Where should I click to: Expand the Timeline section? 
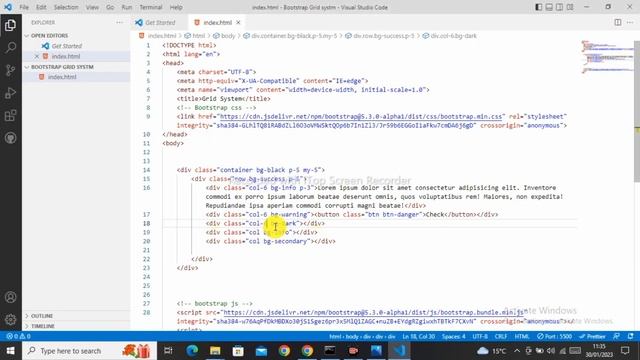(42, 326)
